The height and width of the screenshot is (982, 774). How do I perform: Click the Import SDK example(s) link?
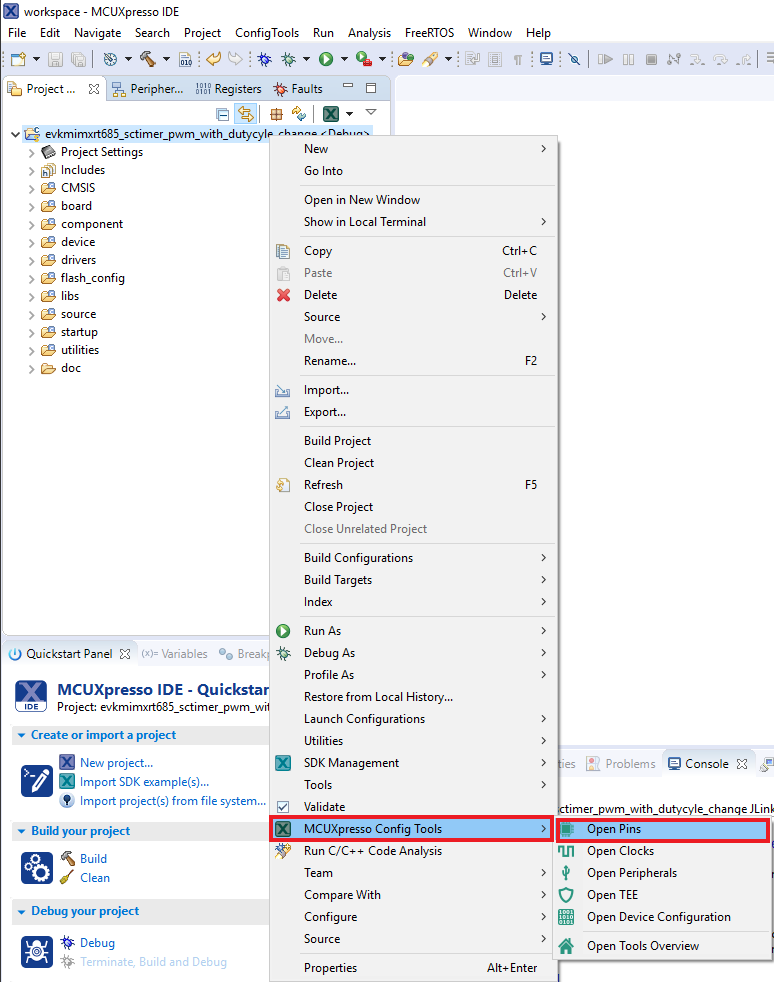pyautogui.click(x=144, y=782)
